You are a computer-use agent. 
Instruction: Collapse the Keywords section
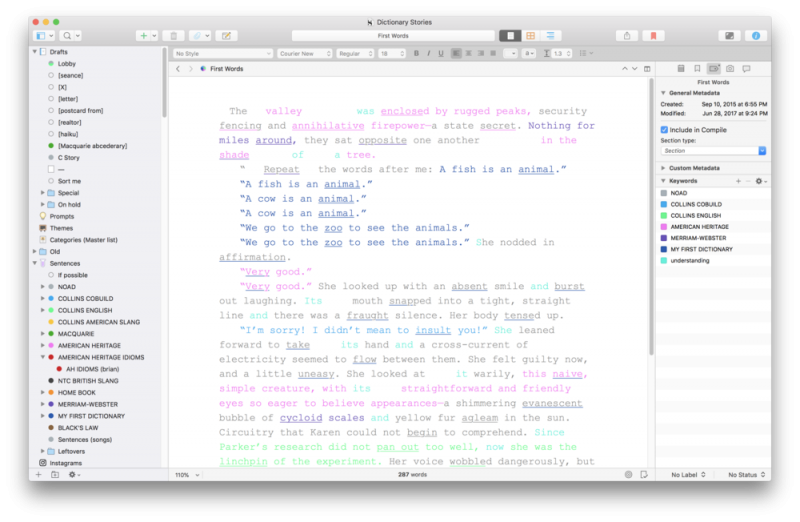tap(663, 181)
